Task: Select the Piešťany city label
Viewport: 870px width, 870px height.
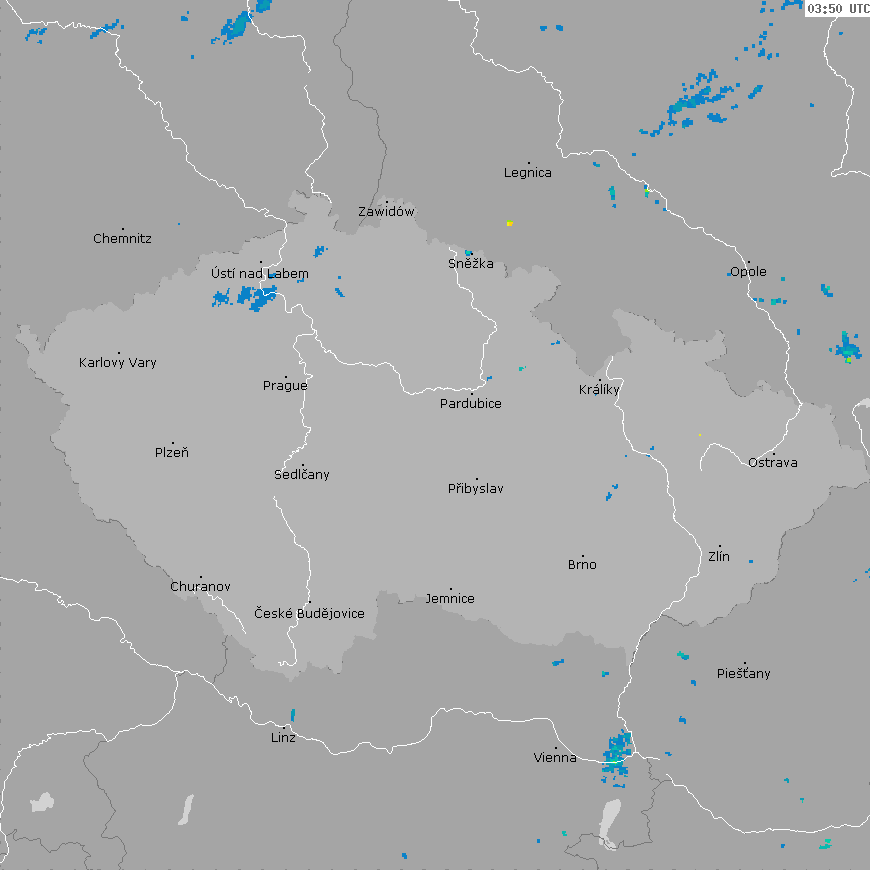Action: pos(744,674)
